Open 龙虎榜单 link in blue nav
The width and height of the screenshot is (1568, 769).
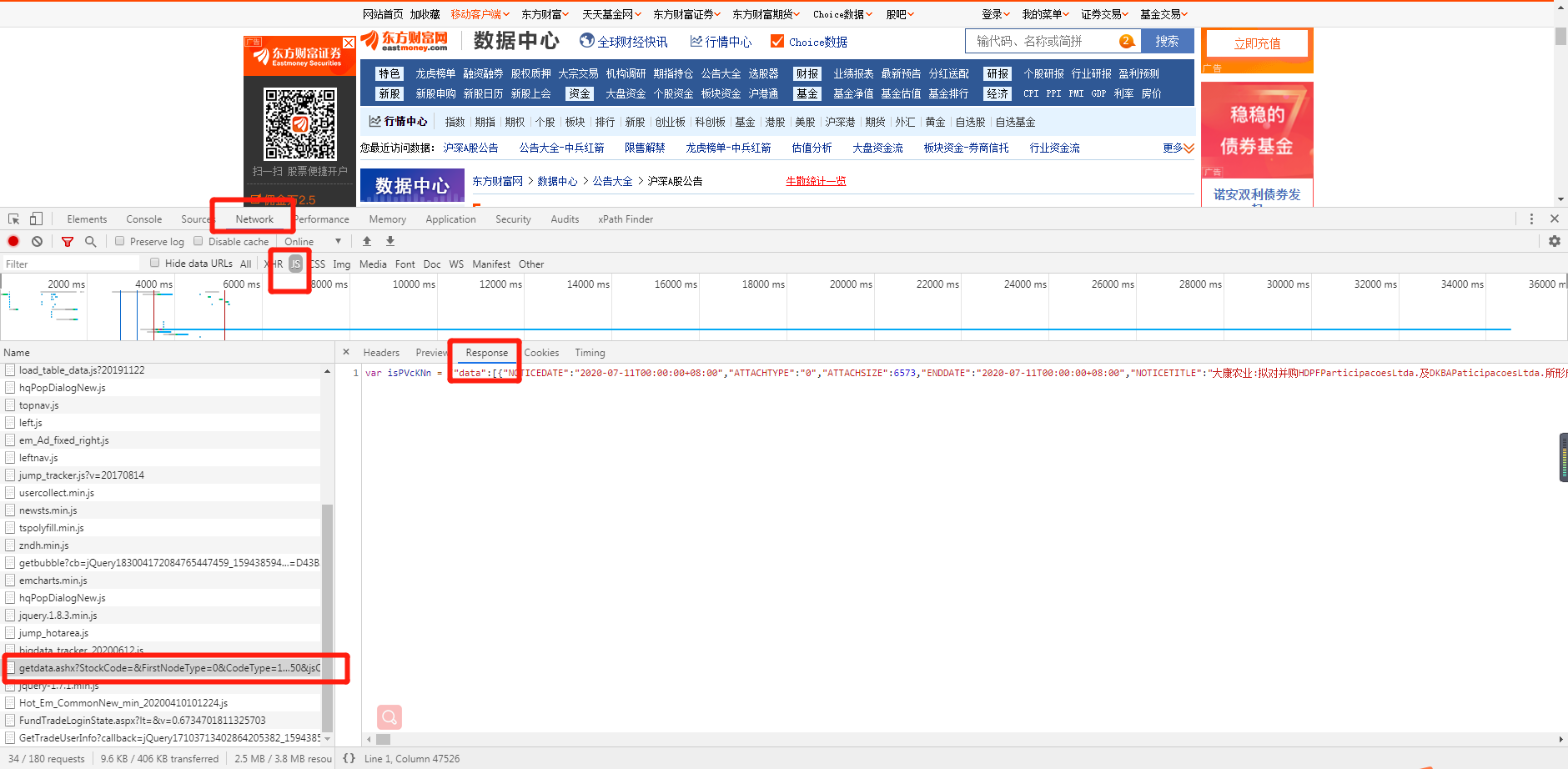click(x=435, y=73)
